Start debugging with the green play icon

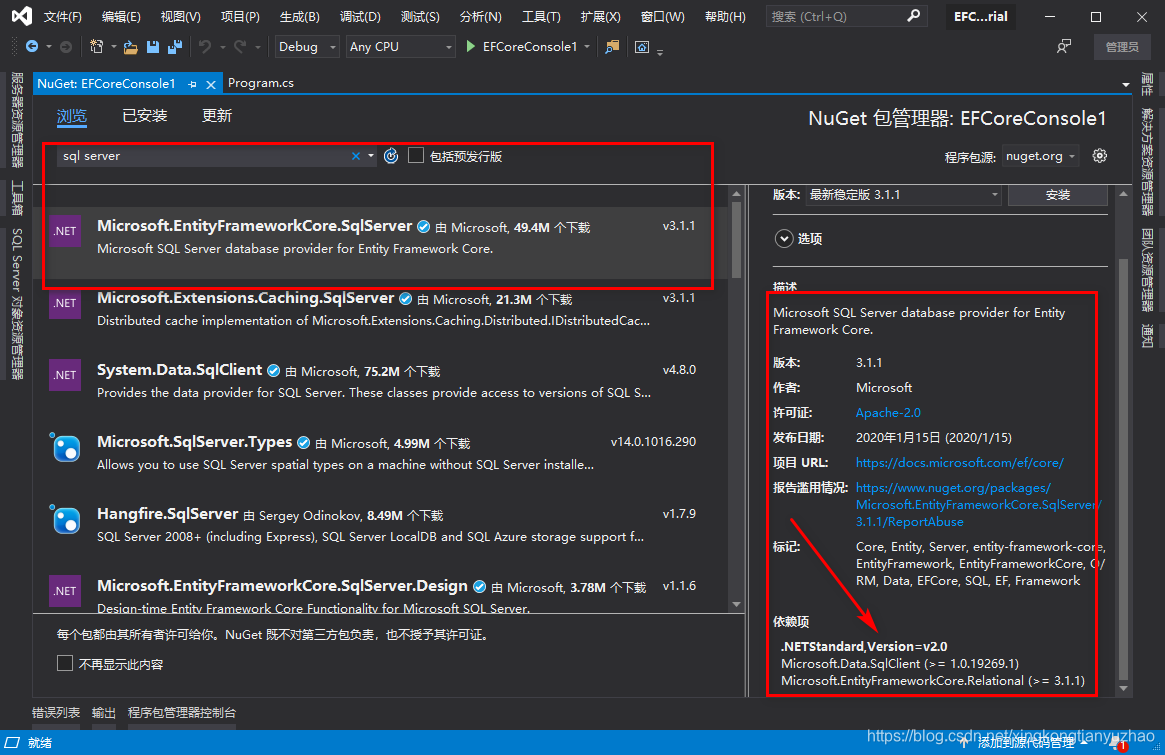pos(470,46)
